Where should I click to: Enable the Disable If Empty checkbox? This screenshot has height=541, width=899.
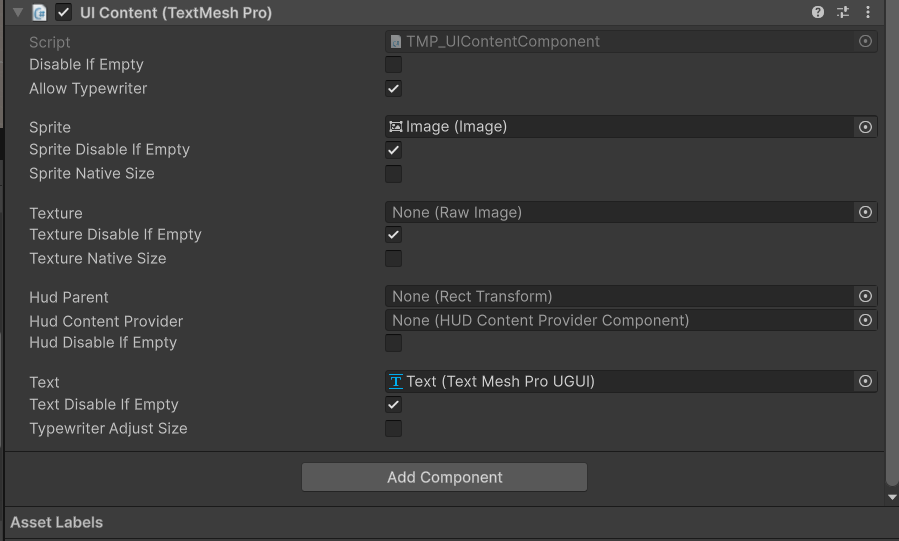coord(394,65)
